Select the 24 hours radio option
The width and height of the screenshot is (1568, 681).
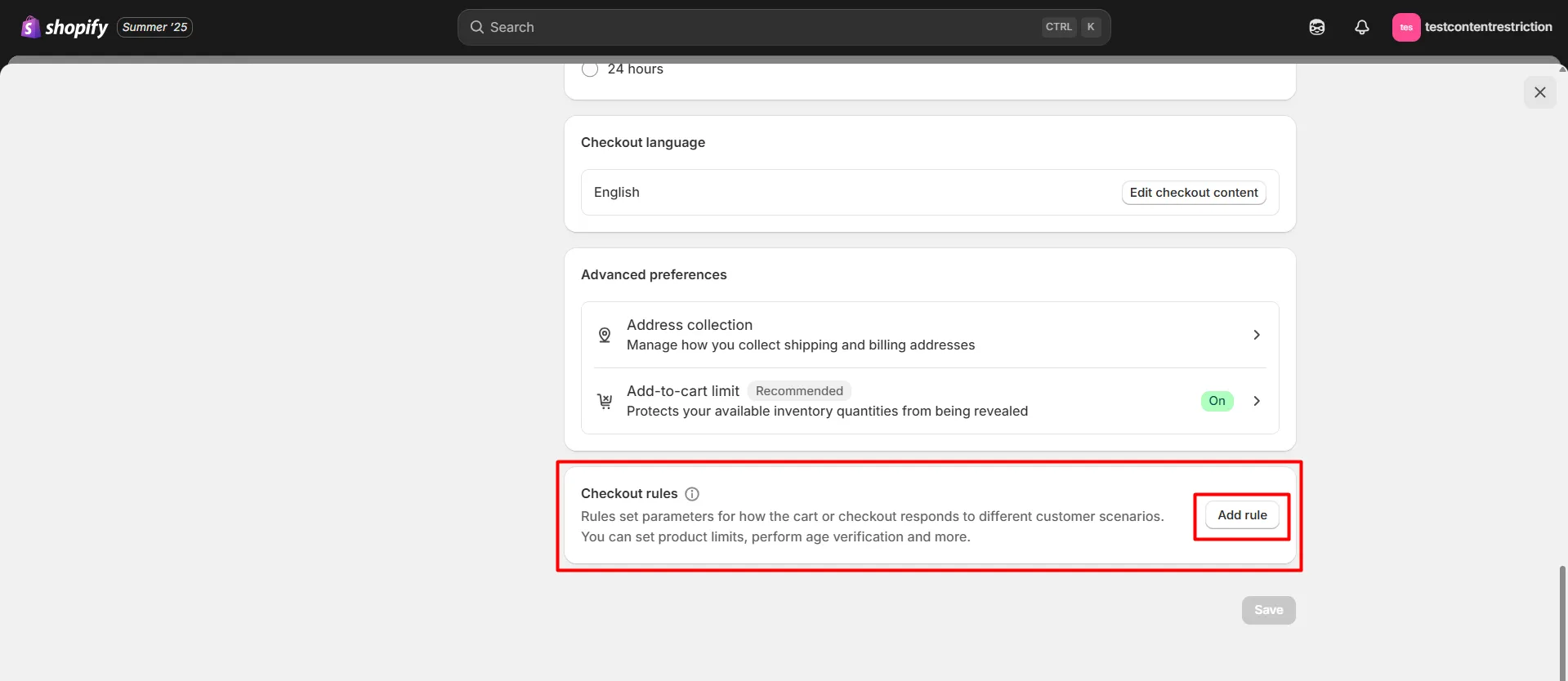point(590,69)
